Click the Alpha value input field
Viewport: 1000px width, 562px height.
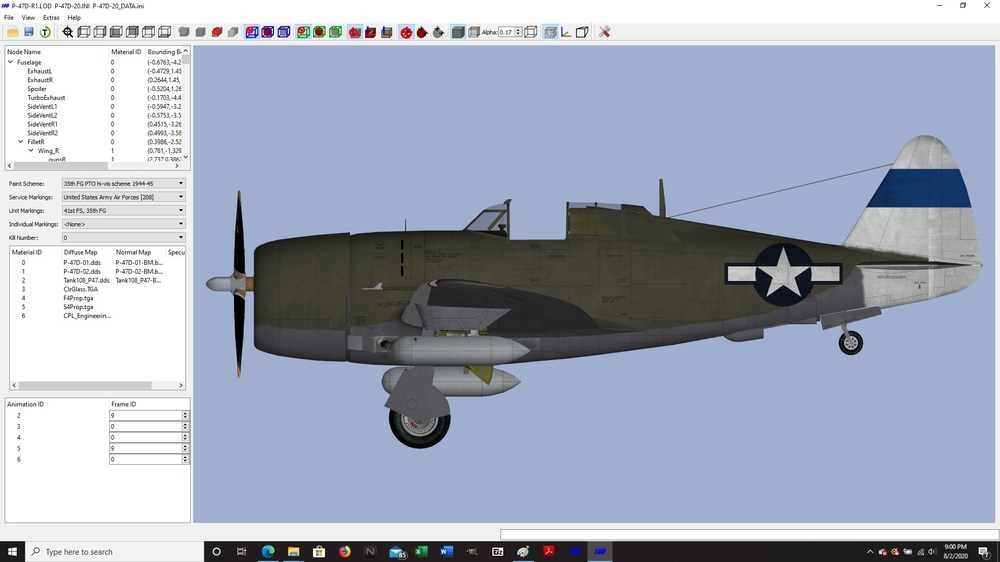click(x=506, y=32)
